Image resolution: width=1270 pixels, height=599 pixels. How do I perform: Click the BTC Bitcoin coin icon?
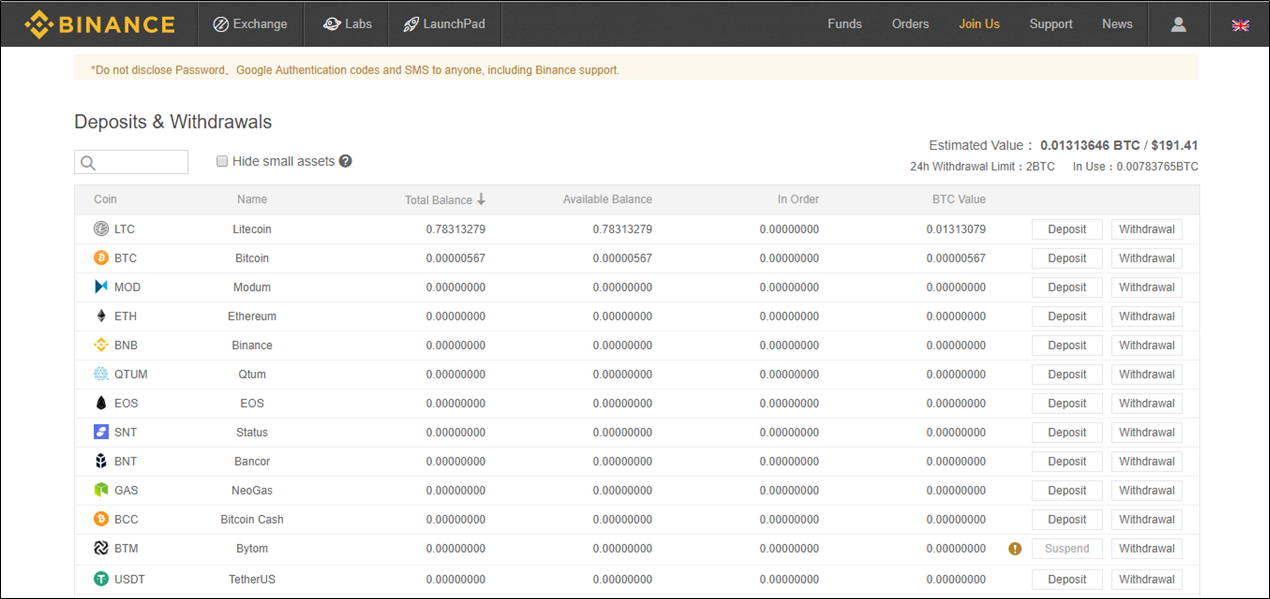pos(101,258)
